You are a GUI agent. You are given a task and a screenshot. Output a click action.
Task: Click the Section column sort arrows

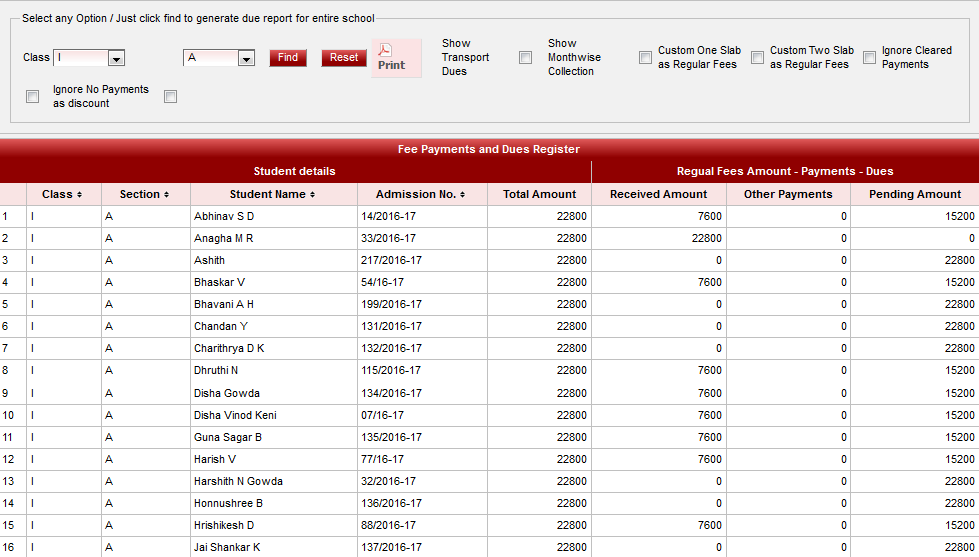[166, 194]
